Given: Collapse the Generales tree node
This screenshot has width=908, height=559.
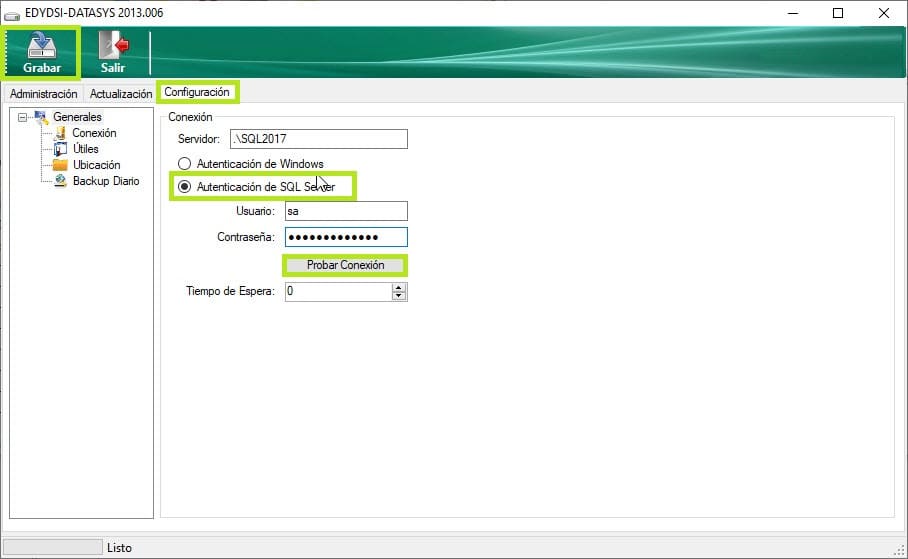Looking at the screenshot, I should [23, 117].
